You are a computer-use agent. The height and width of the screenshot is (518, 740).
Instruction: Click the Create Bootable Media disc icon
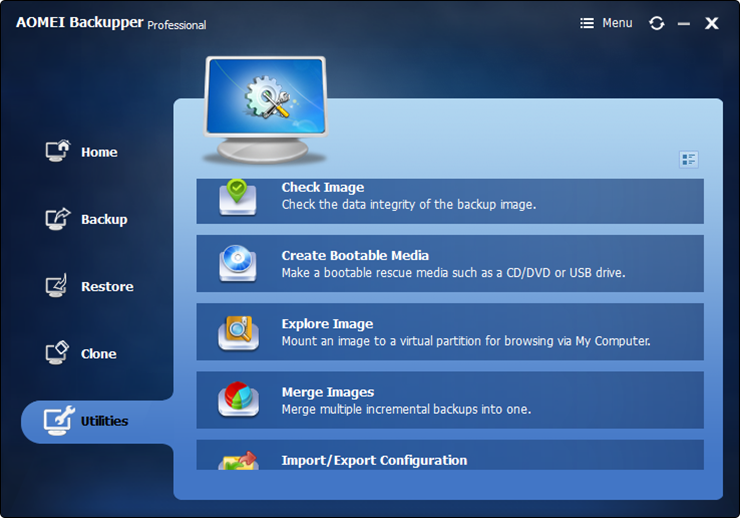tap(237, 263)
